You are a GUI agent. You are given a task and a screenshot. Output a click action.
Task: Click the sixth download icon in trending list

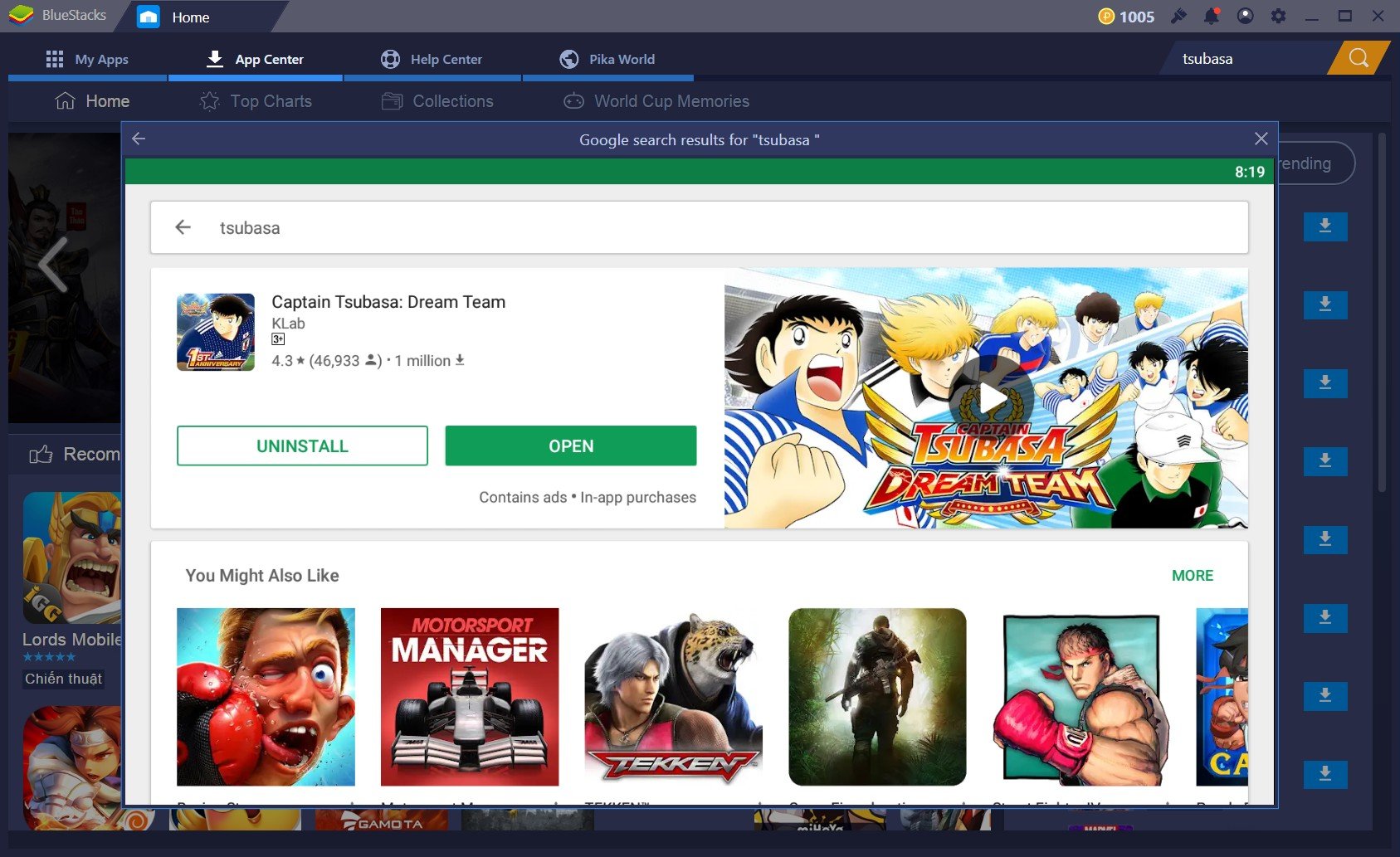click(1325, 617)
